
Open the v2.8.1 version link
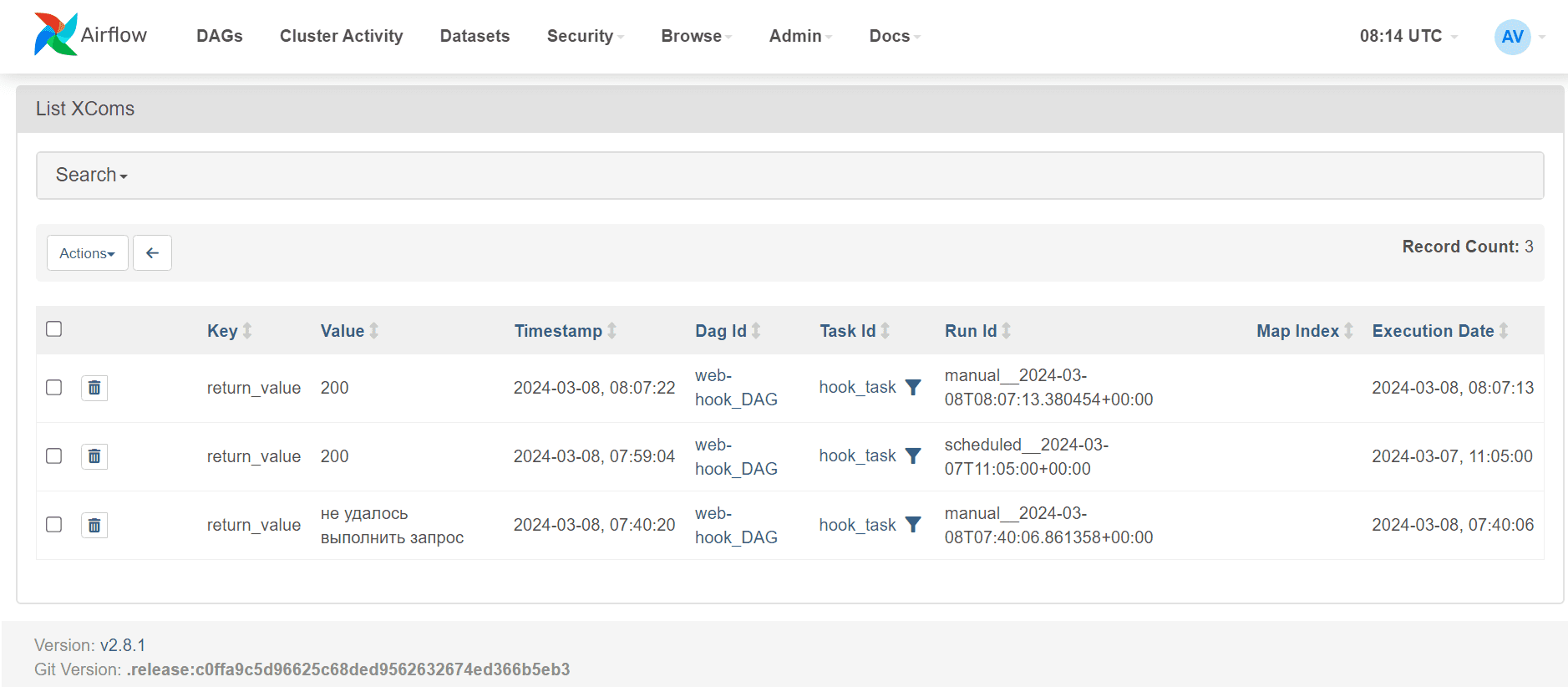pyautogui.click(x=123, y=645)
